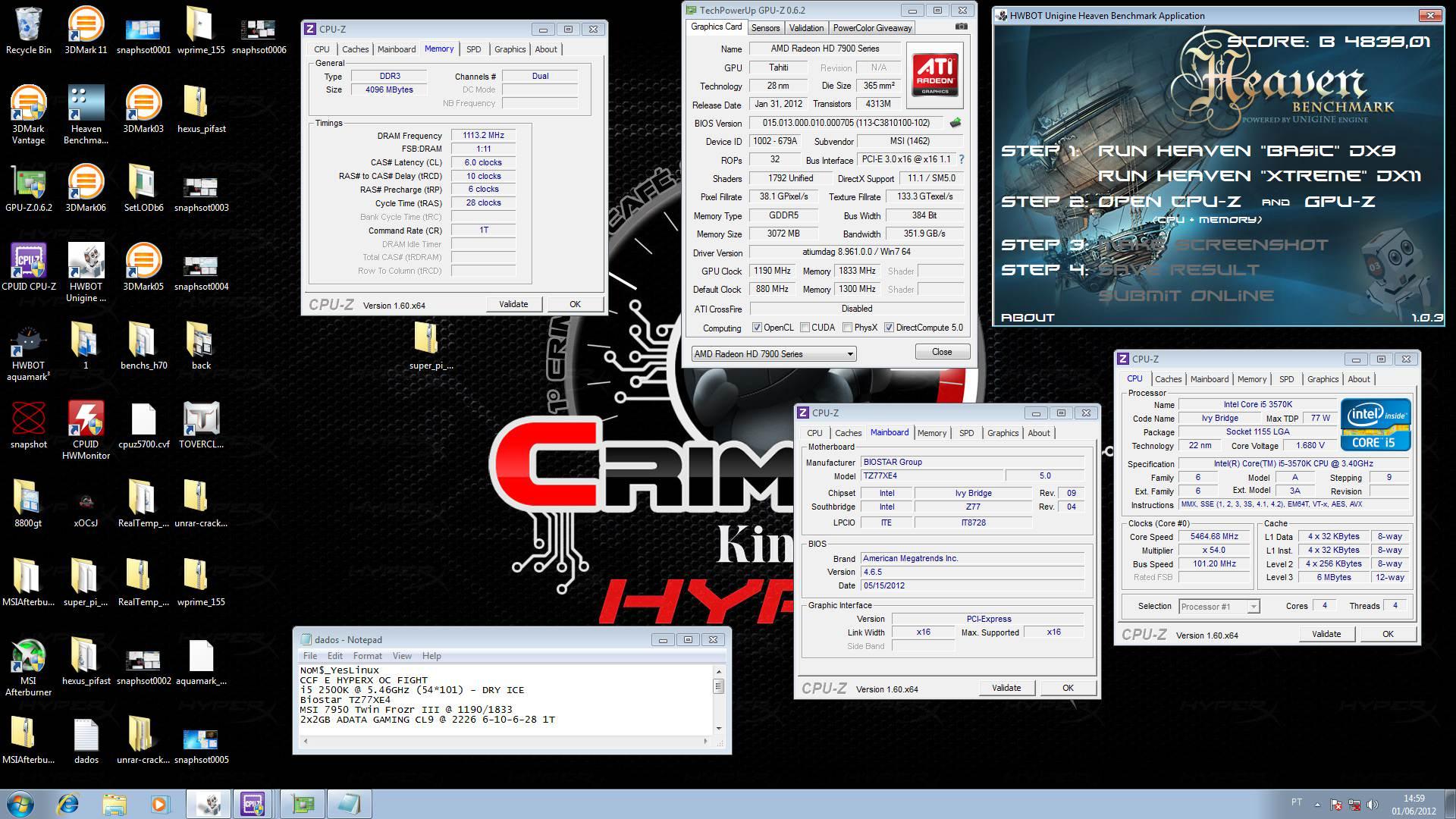This screenshot has height=819, width=1456.
Task: Click ABOUT in the Heaven Benchmark app
Action: [1028, 317]
